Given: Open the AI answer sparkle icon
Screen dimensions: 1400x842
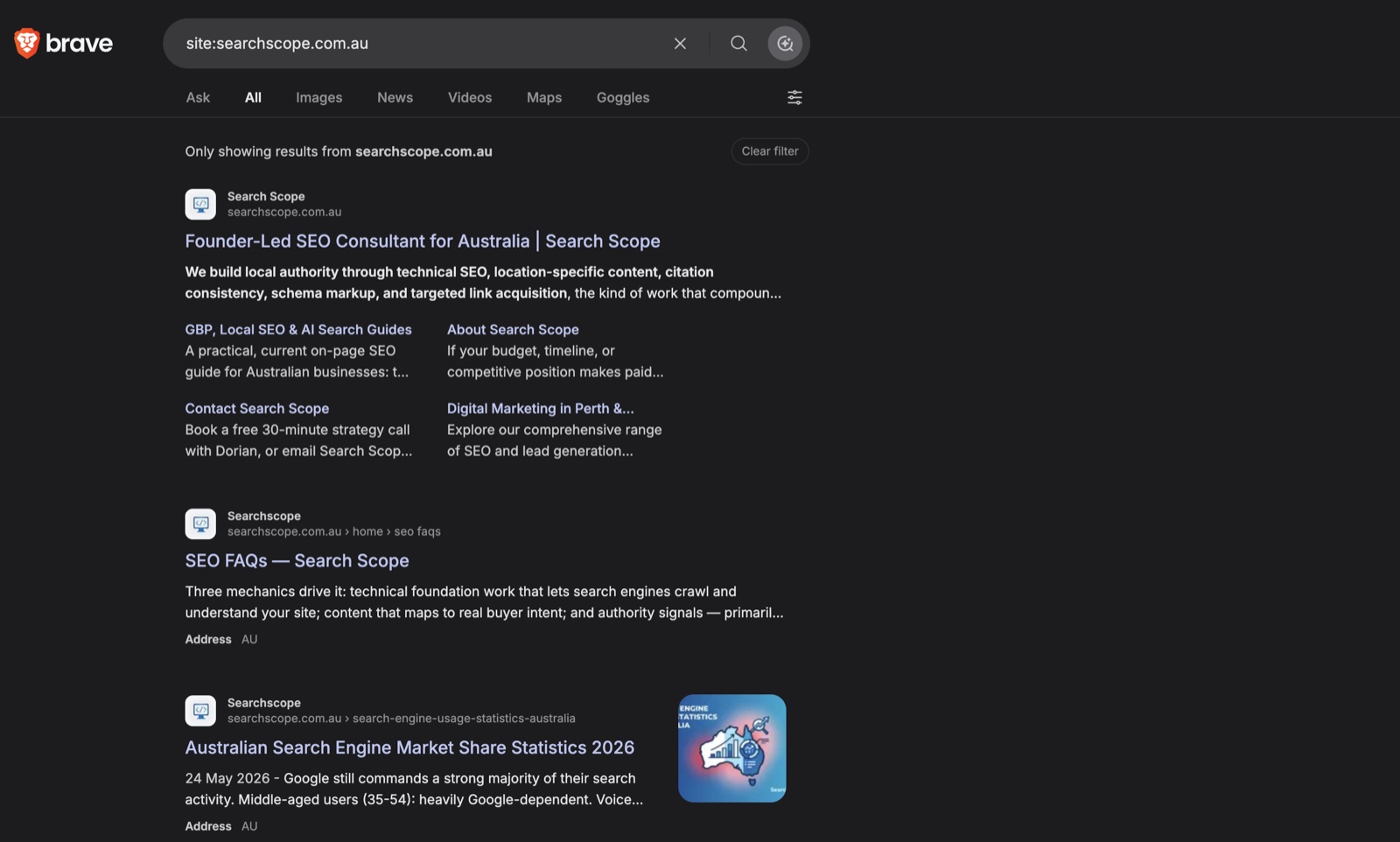Looking at the screenshot, I should click(785, 43).
